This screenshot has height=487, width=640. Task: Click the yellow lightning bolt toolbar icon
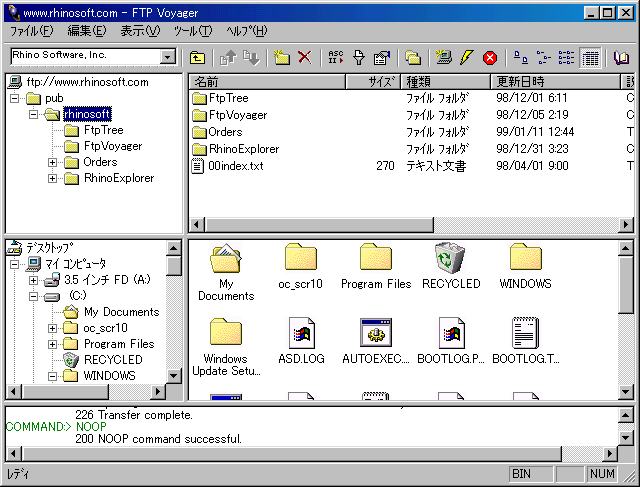467,58
